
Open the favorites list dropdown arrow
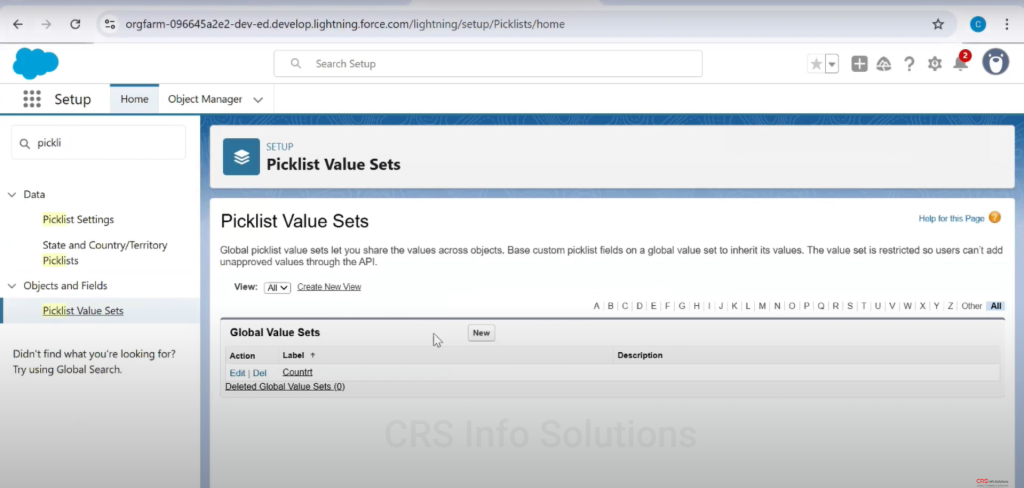point(832,63)
